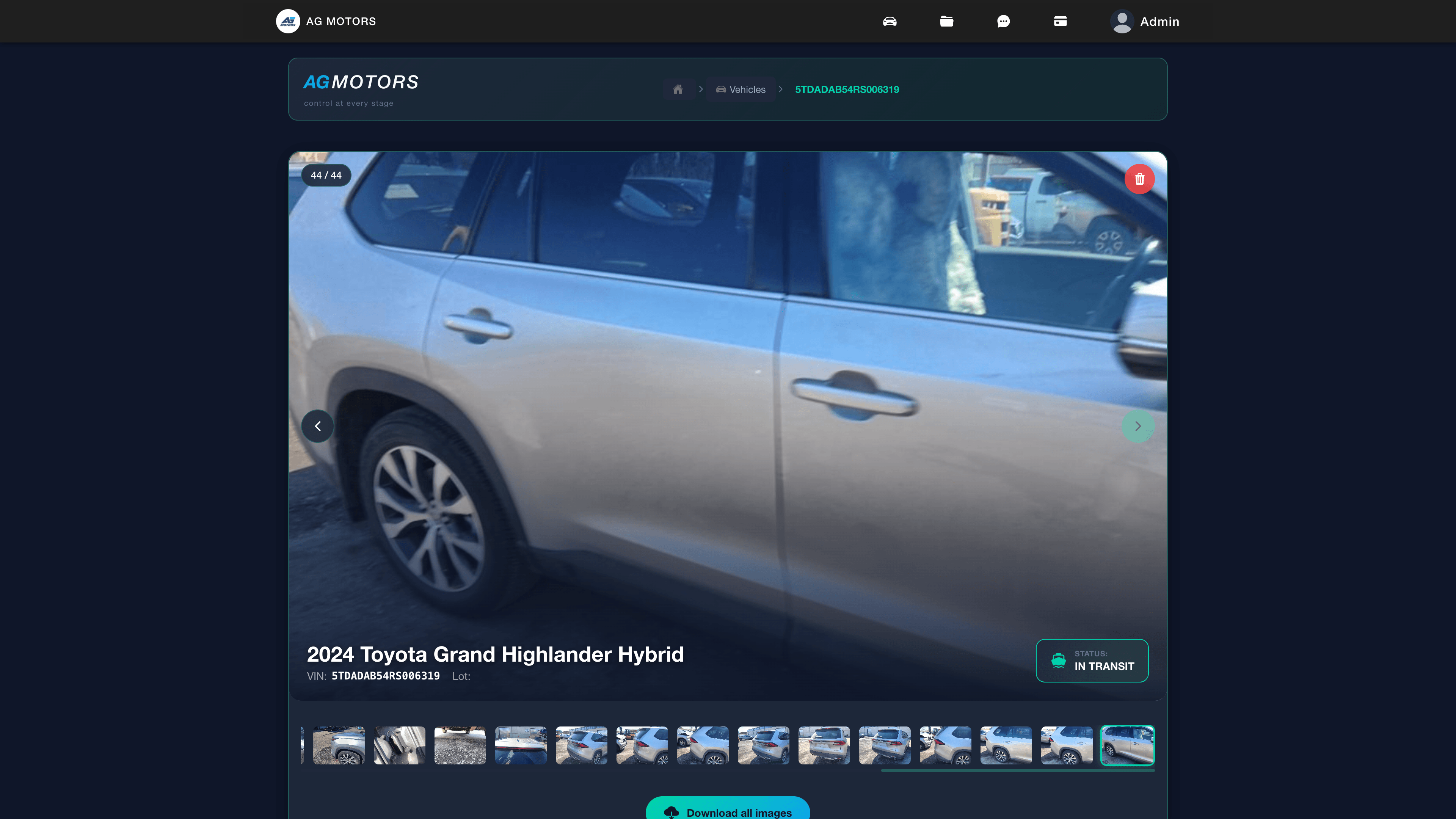
Task: Click the IN TRANSIT status badge
Action: 1092,660
